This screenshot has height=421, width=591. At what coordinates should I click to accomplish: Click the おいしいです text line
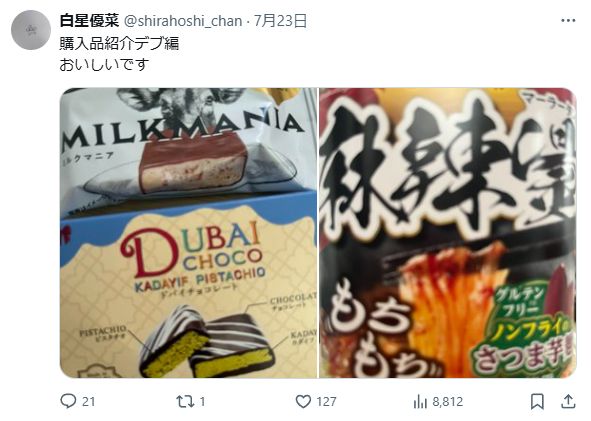[x=104, y=64]
